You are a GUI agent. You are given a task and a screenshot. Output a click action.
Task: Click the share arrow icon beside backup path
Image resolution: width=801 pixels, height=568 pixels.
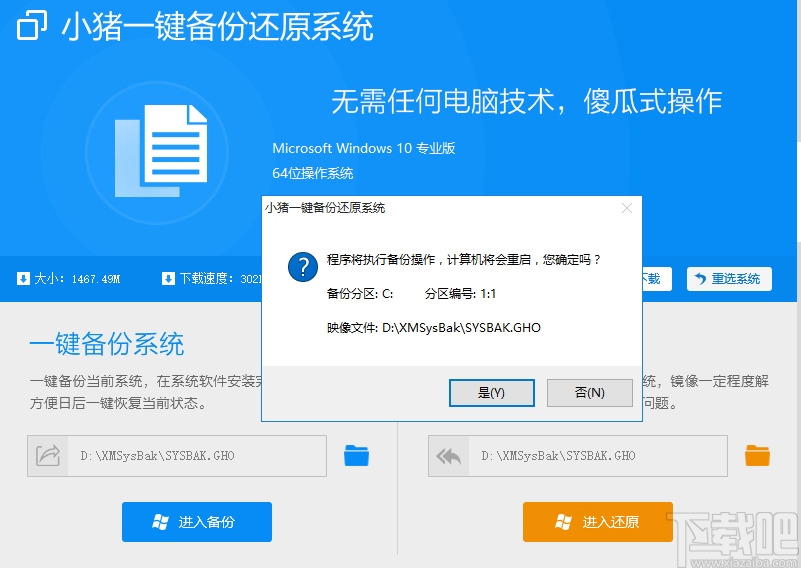point(48,456)
